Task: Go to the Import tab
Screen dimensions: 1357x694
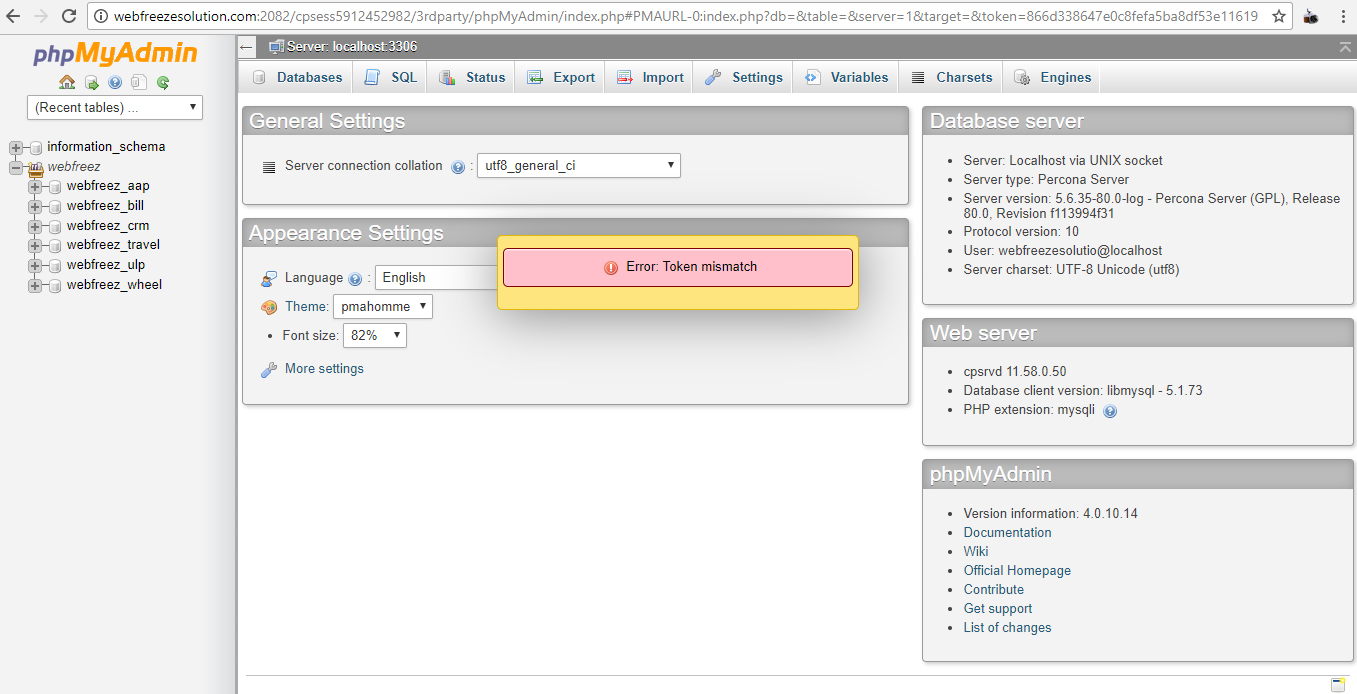Action: pos(649,78)
